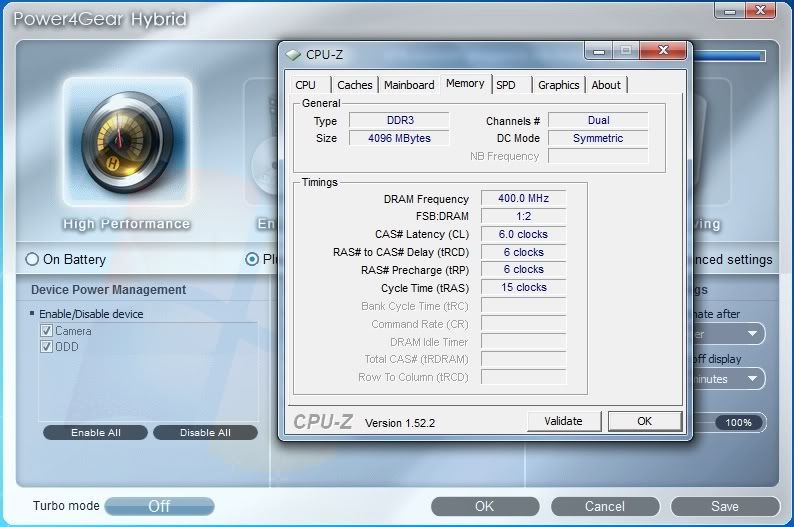
Task: Close the CPU-Z window
Action: click(663, 51)
